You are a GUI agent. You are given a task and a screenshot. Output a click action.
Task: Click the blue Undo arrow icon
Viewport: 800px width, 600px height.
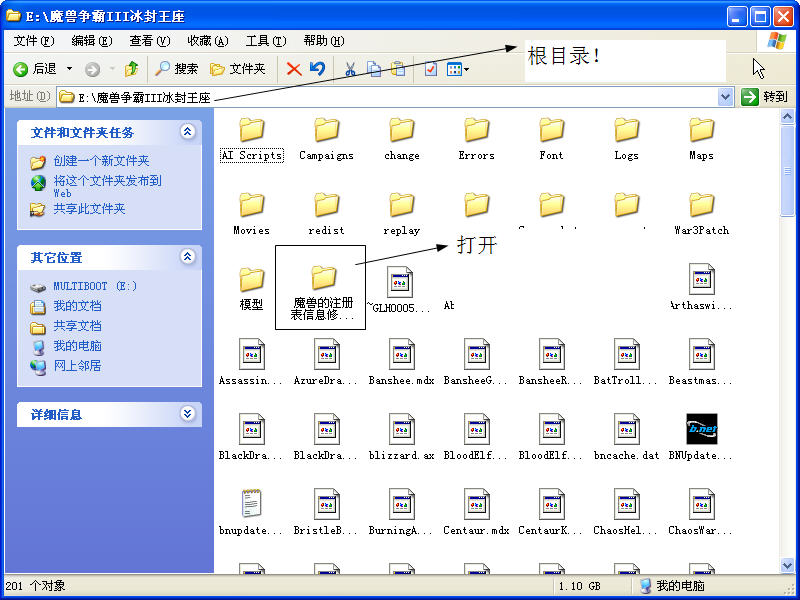tap(317, 69)
